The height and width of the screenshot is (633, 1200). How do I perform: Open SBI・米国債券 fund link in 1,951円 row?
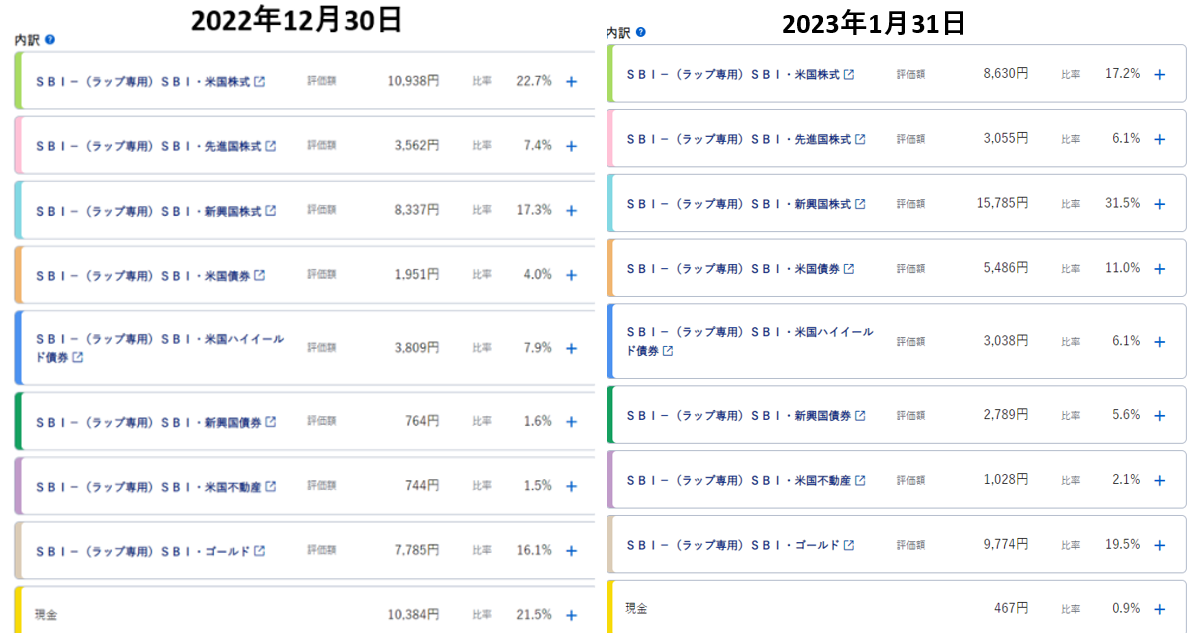click(x=143, y=275)
